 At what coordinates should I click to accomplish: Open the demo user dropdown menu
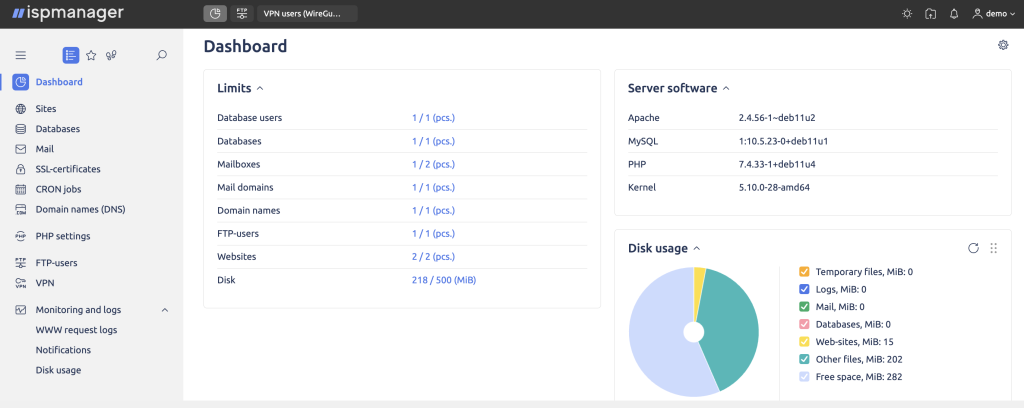(990, 14)
